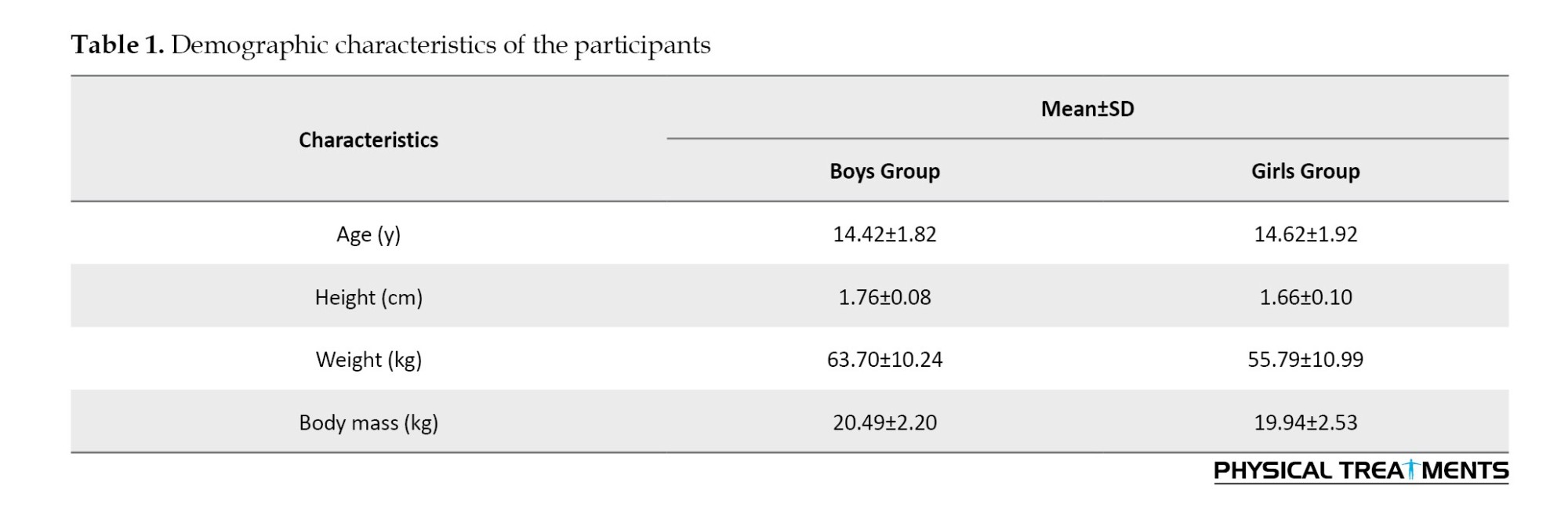Click the human figure icon in the Physical Treatments logo

coord(1411,470)
